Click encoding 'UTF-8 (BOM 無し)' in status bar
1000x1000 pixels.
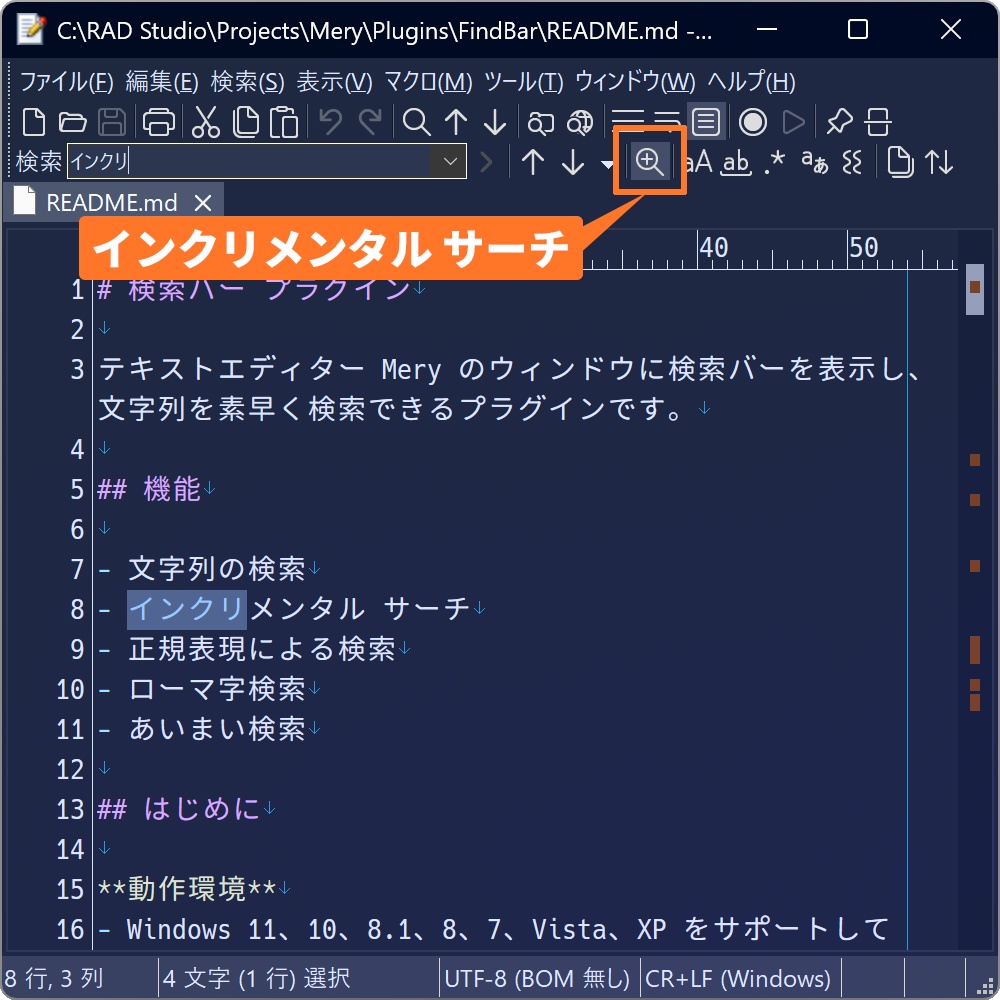(x=536, y=978)
